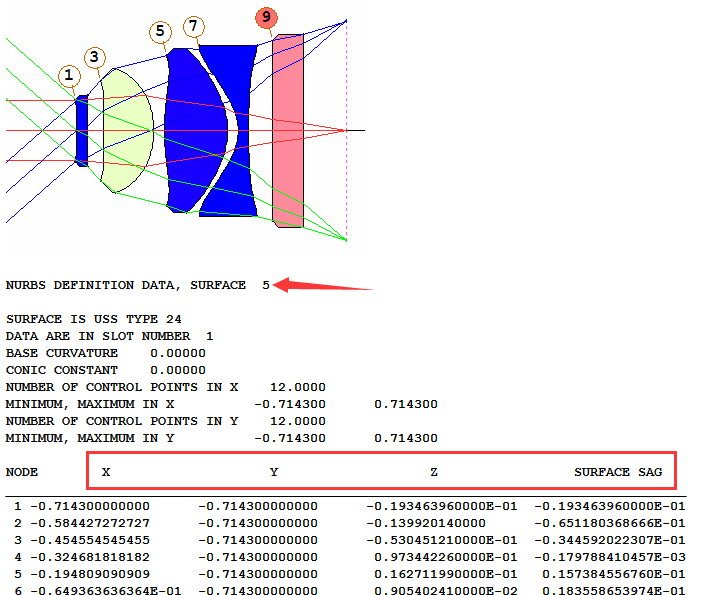703x595 pixels.
Task: Click node 6 X value -0.649363636364E-01
Action: [106, 591]
